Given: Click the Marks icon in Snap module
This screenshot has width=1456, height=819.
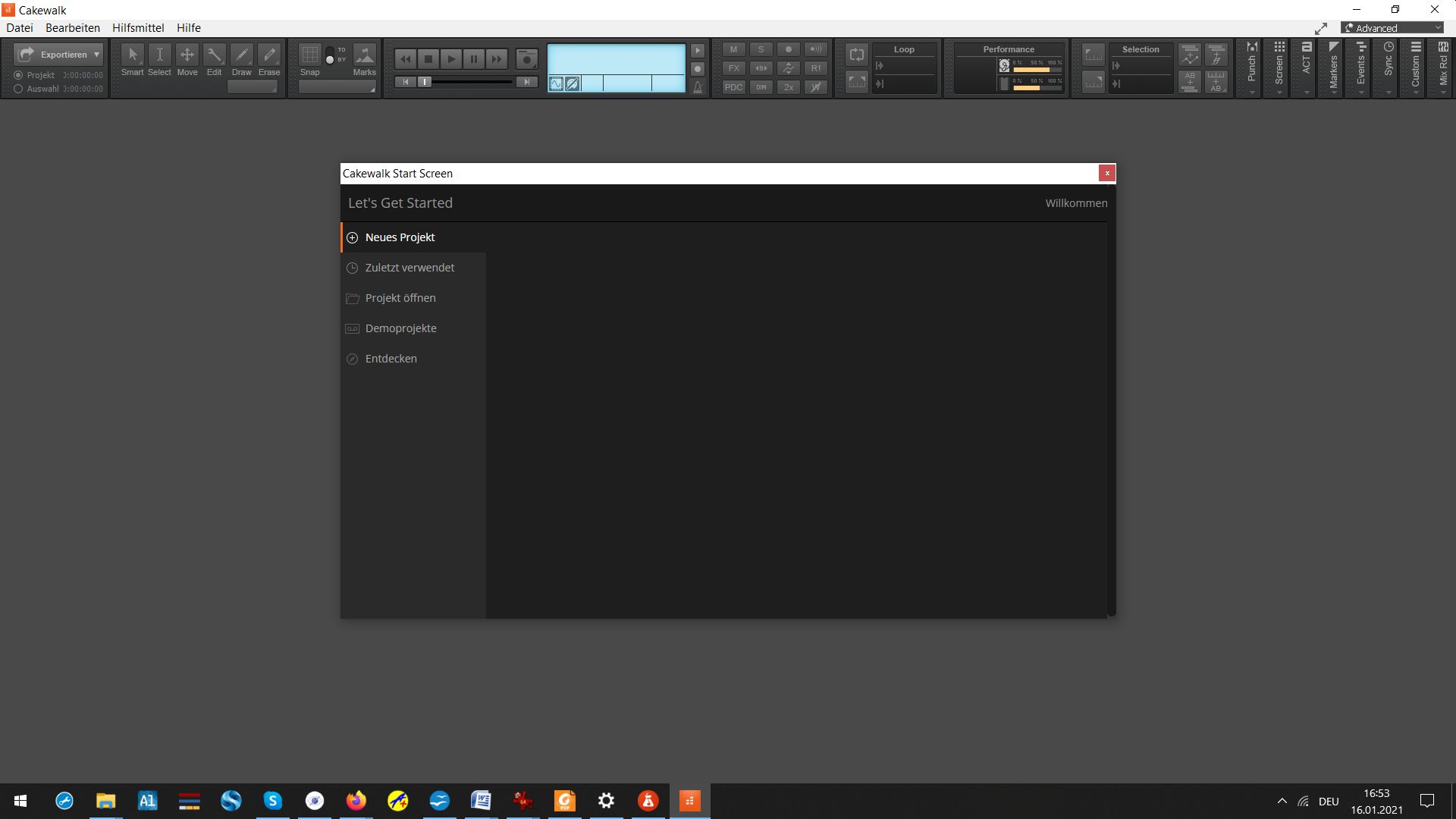Looking at the screenshot, I should [365, 55].
